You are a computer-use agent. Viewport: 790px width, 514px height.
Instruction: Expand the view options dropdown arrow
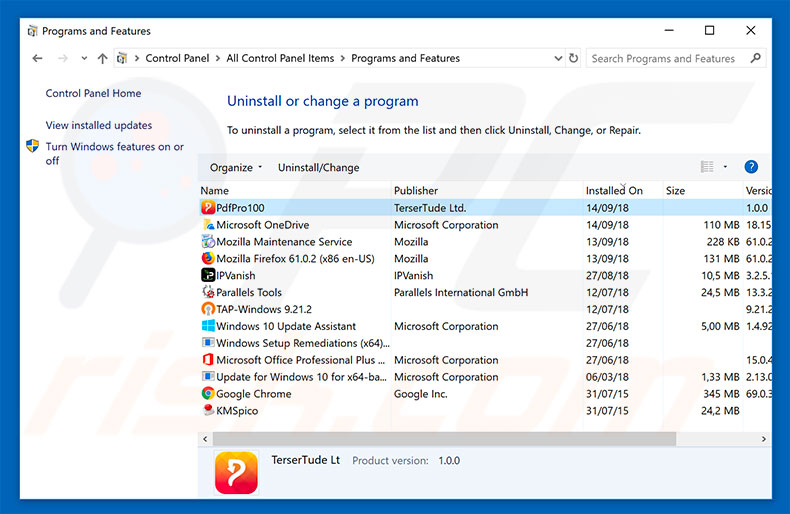click(726, 167)
